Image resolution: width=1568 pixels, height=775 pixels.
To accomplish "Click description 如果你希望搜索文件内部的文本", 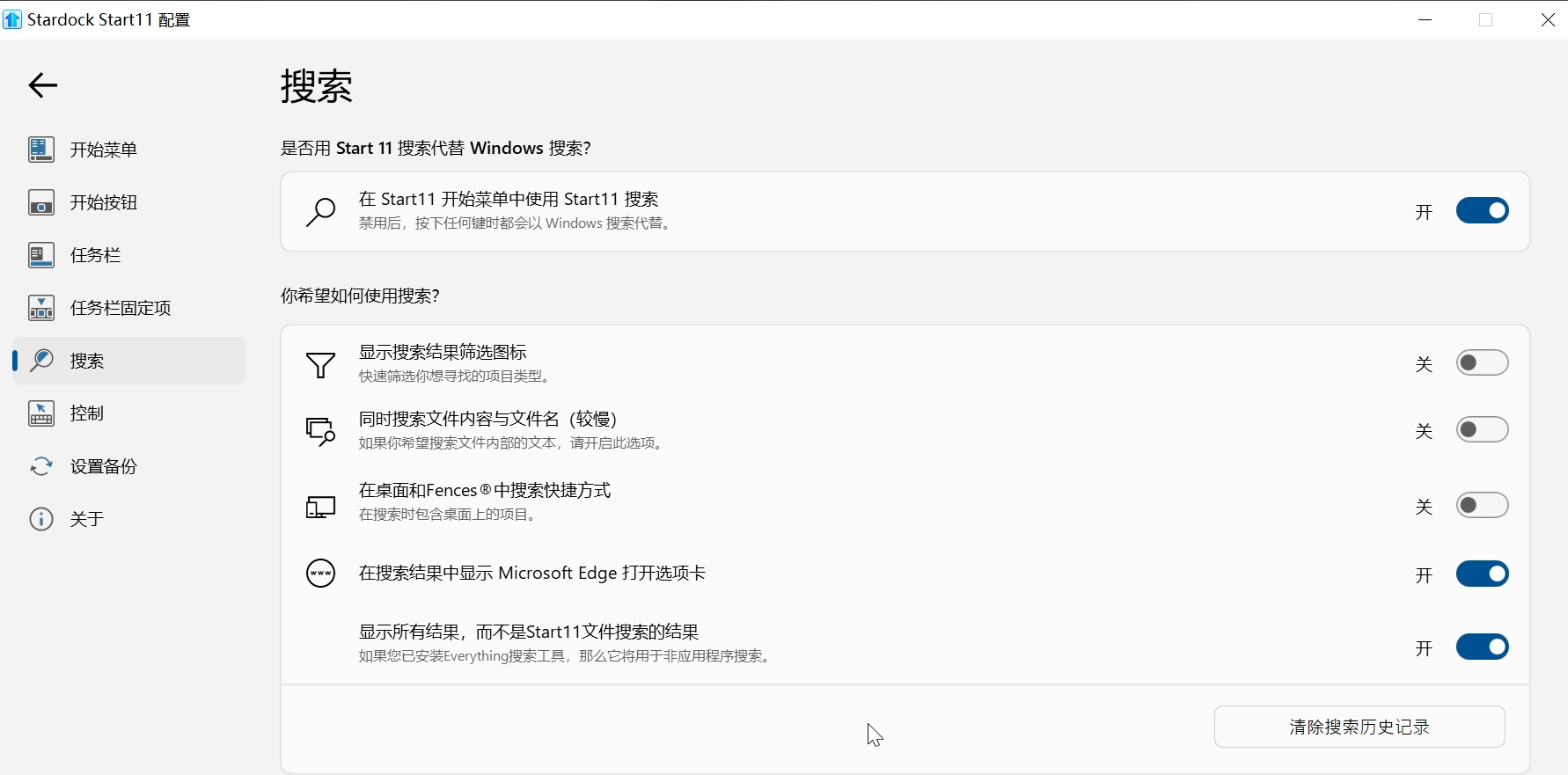I will click(513, 443).
